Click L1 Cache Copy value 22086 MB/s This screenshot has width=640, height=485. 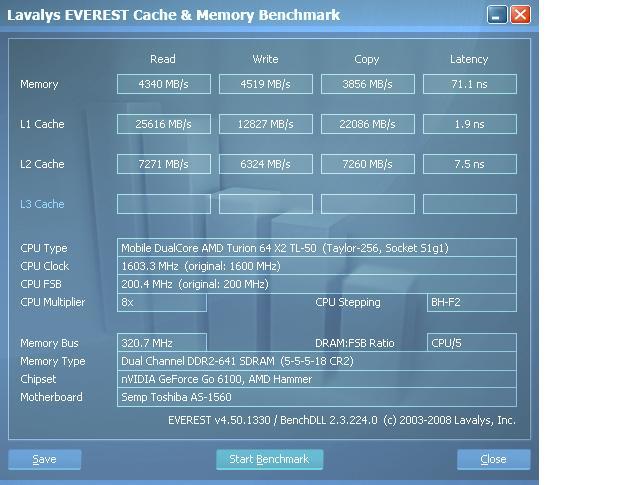(x=368, y=124)
